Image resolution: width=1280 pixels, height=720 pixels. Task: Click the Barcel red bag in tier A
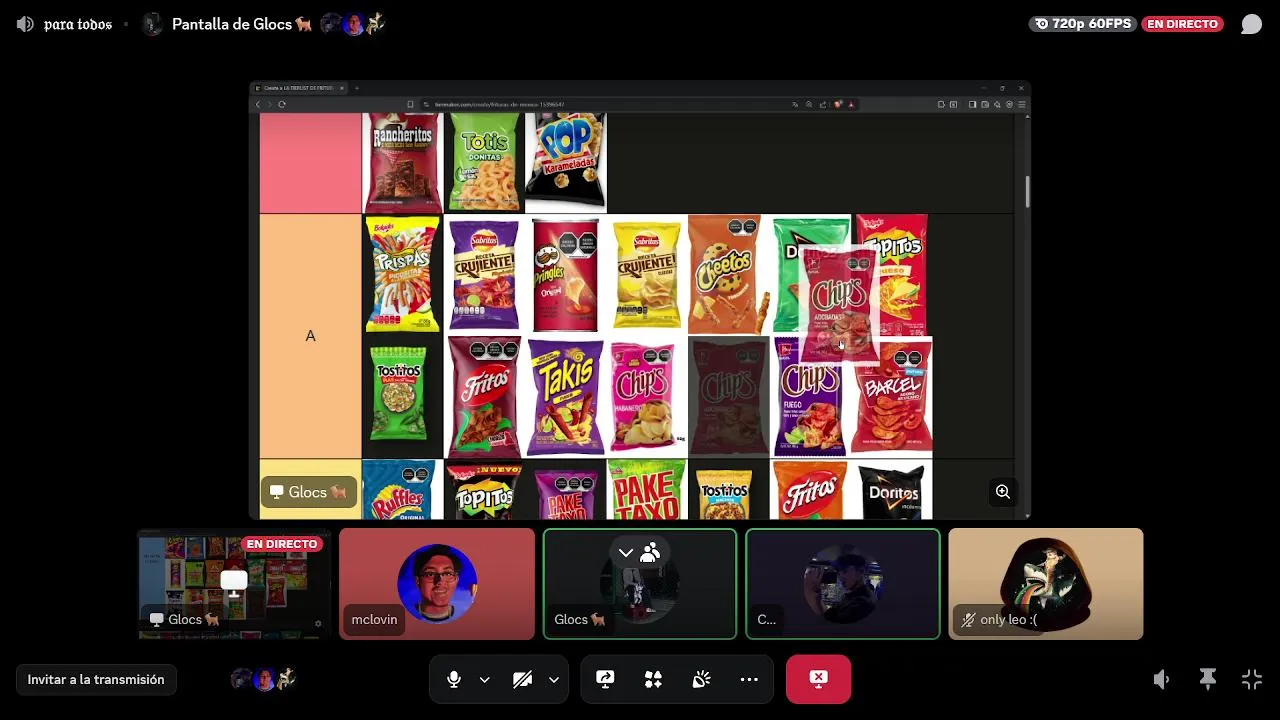coord(891,398)
